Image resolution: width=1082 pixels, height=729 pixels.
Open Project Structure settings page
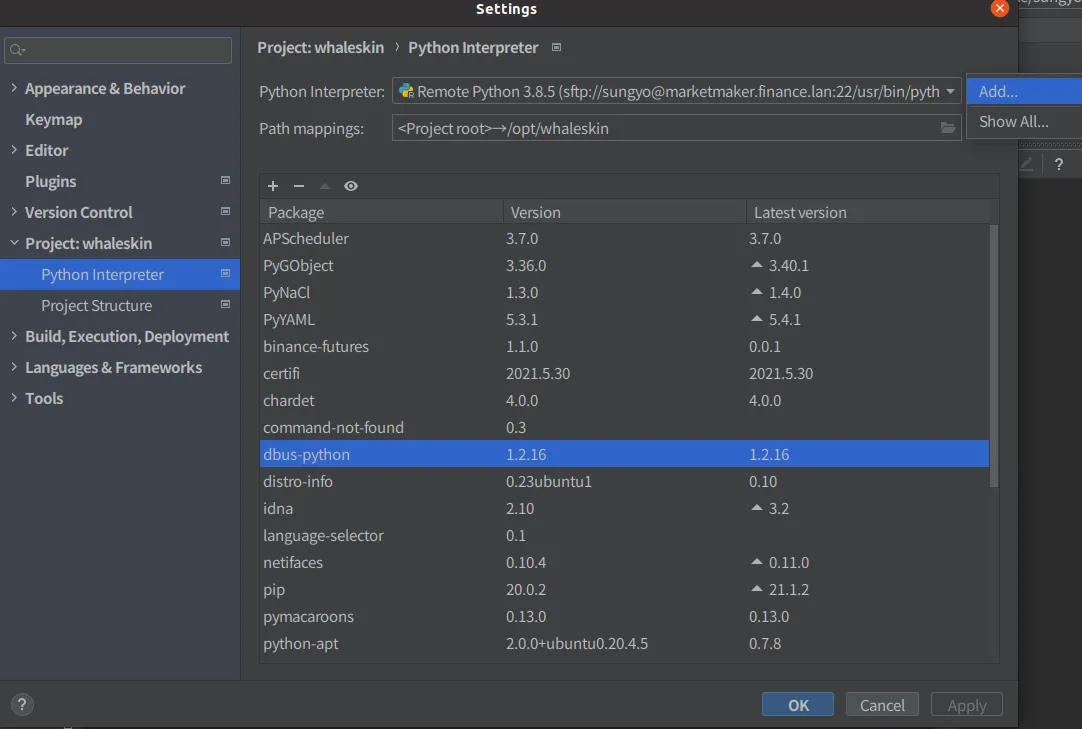97,305
